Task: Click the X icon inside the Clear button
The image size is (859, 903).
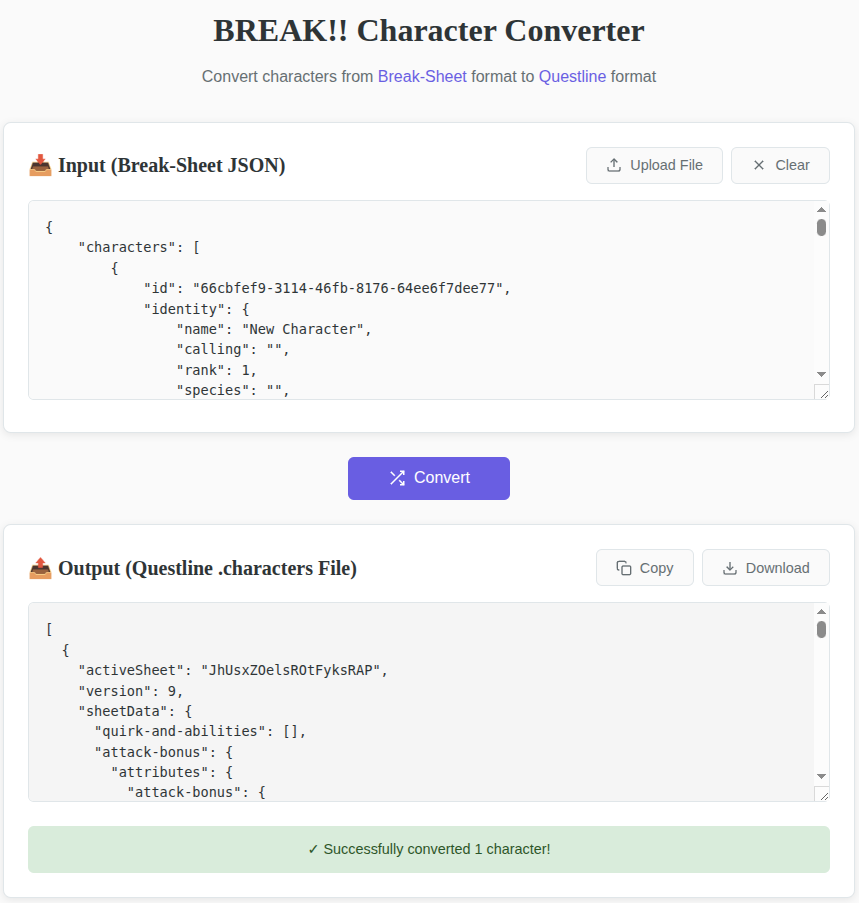Action: point(758,165)
